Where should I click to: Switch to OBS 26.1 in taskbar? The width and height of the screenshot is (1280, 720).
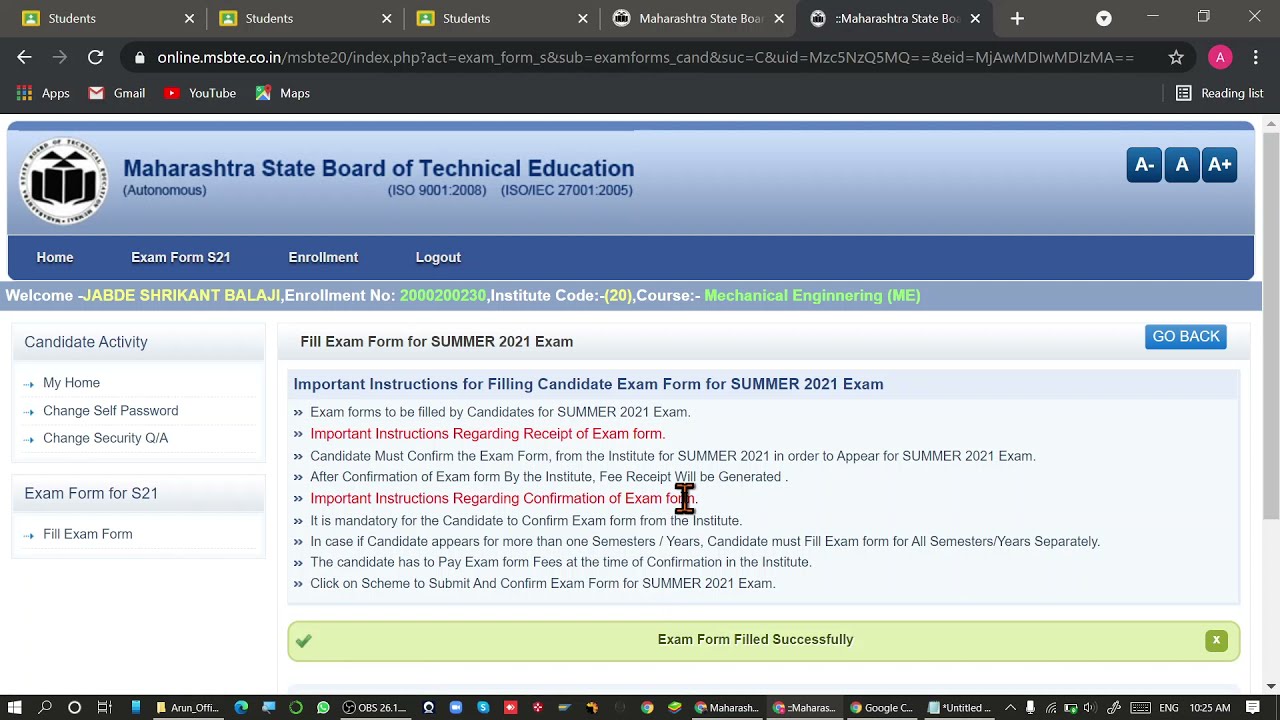click(x=374, y=707)
